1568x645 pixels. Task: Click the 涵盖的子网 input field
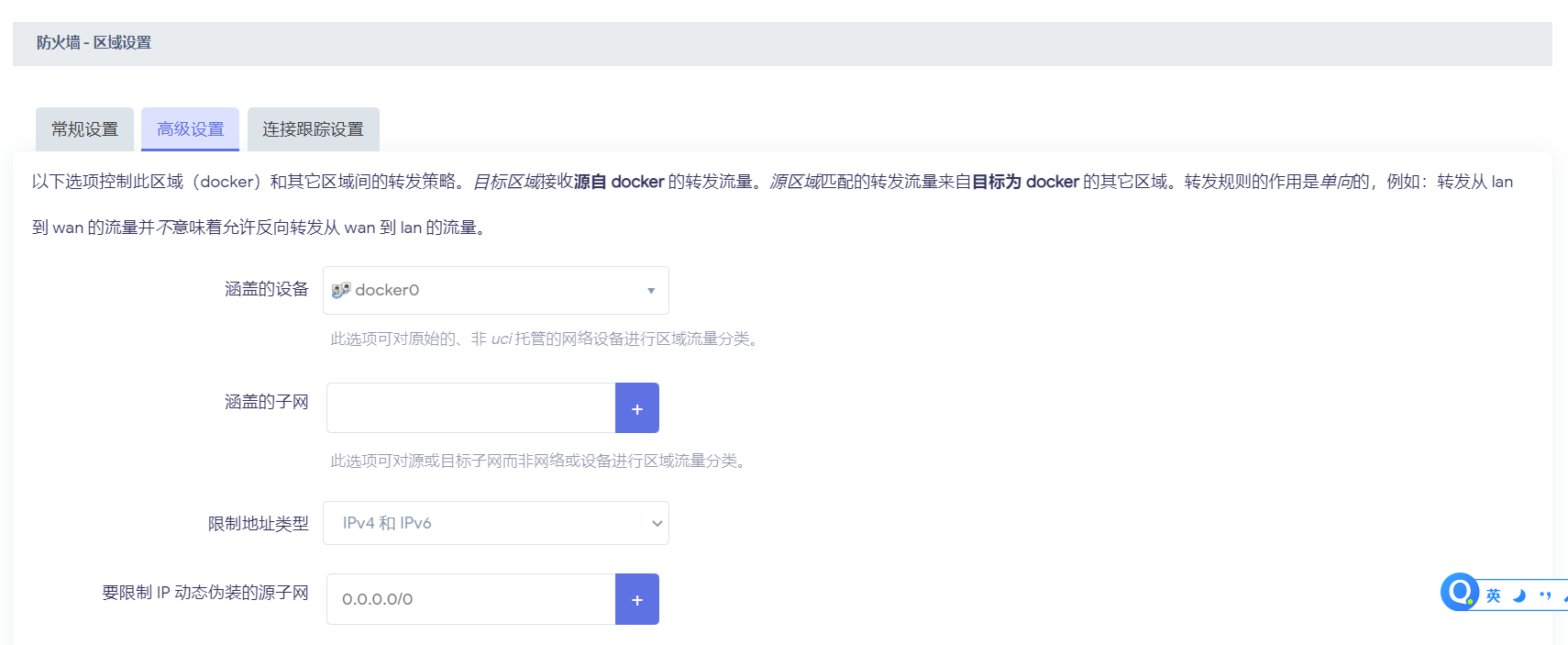tap(471, 408)
